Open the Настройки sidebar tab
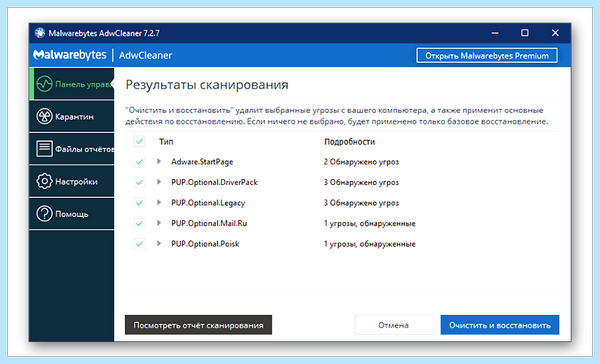This screenshot has height=364, width=600. (x=72, y=181)
